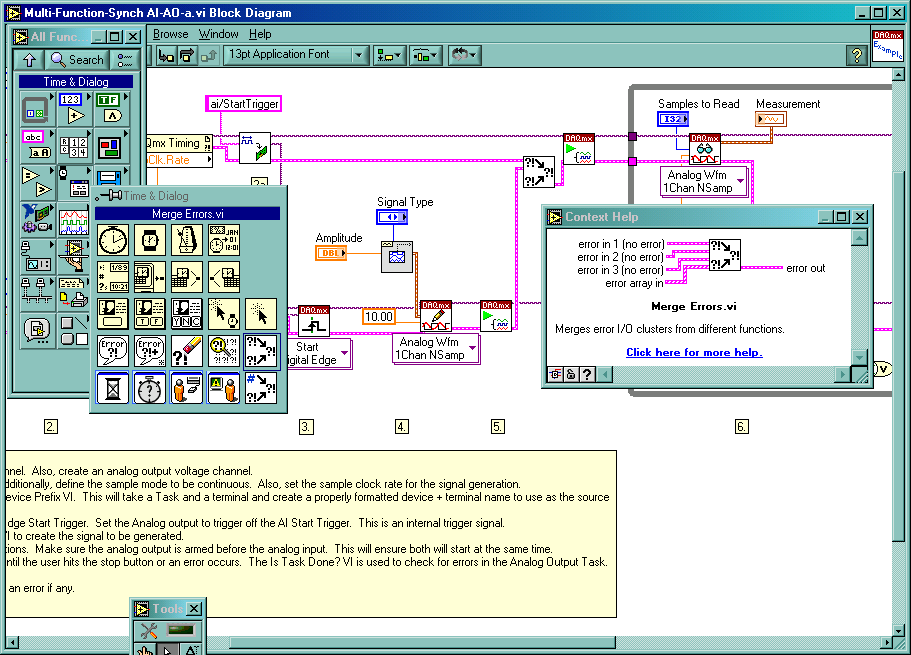Click Merge Errors node on block diagram
Viewport: 911px width, 655px height.
[x=539, y=171]
